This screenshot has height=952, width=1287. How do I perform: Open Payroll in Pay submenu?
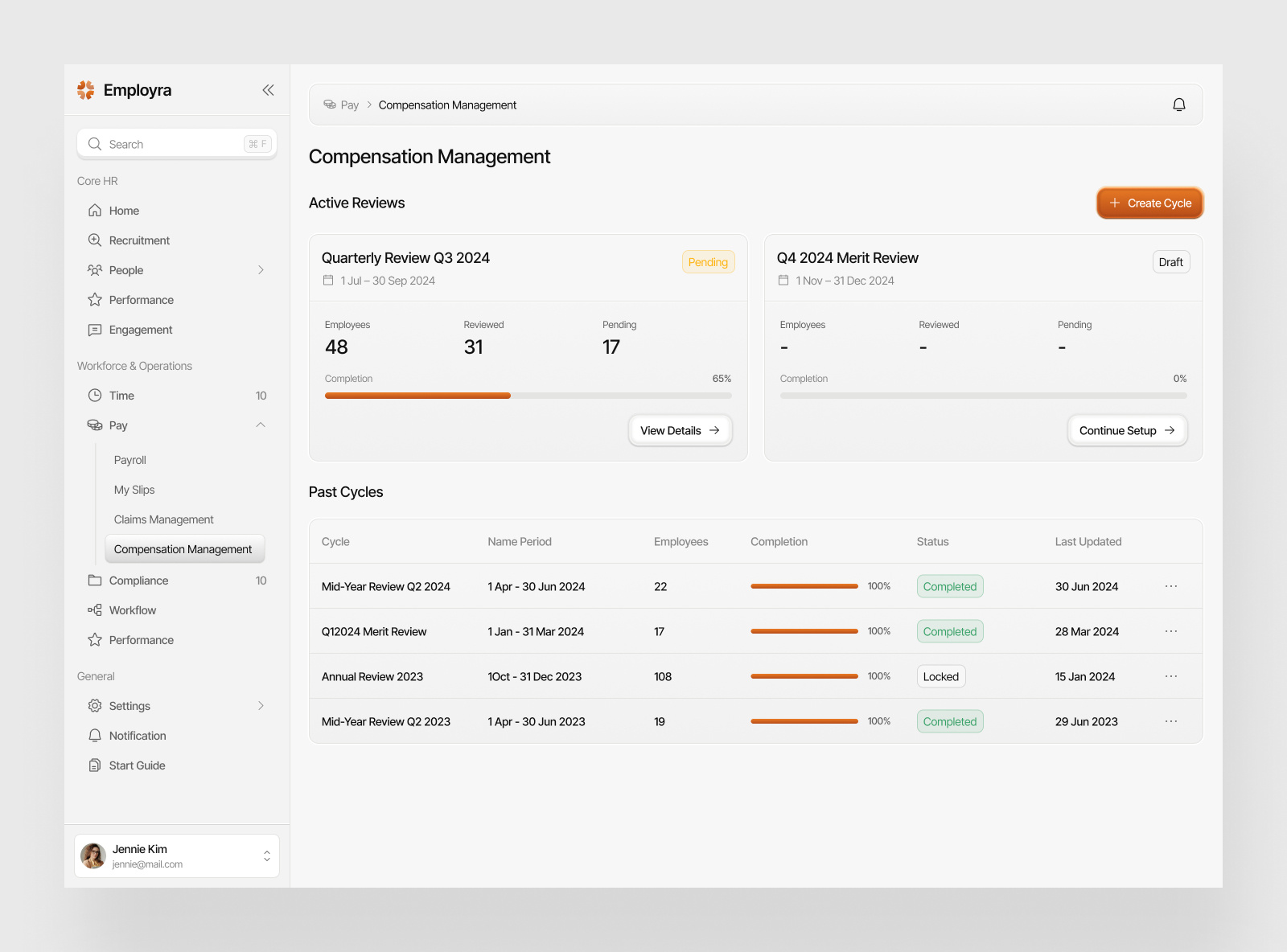[130, 460]
